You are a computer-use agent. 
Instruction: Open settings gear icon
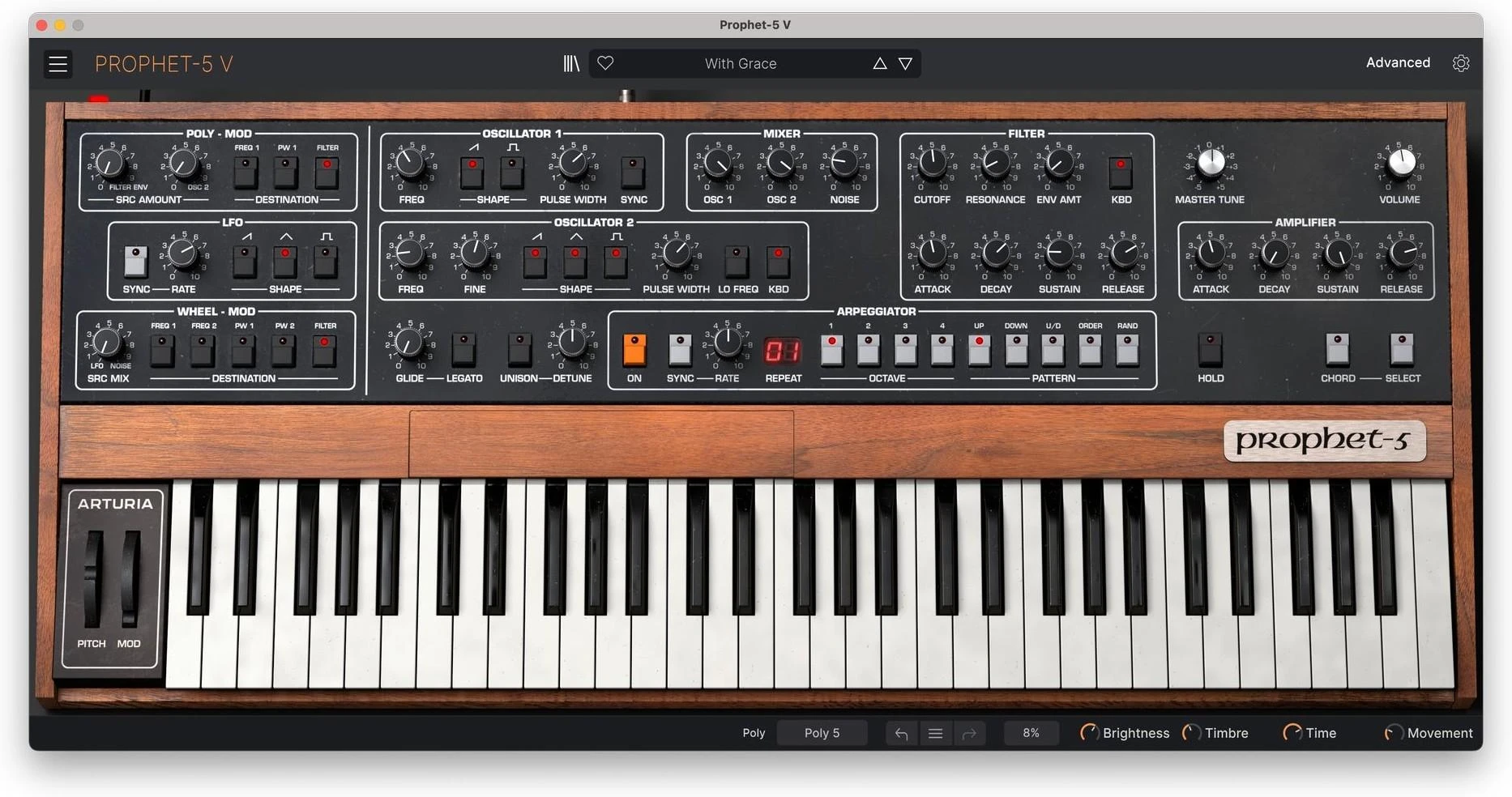click(x=1460, y=63)
